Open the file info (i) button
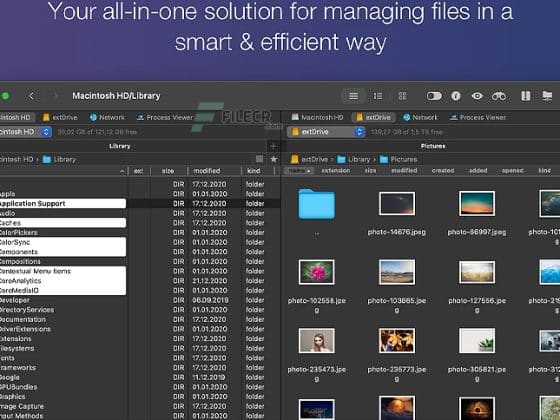Screen dimensions: 560x420 [455, 96]
